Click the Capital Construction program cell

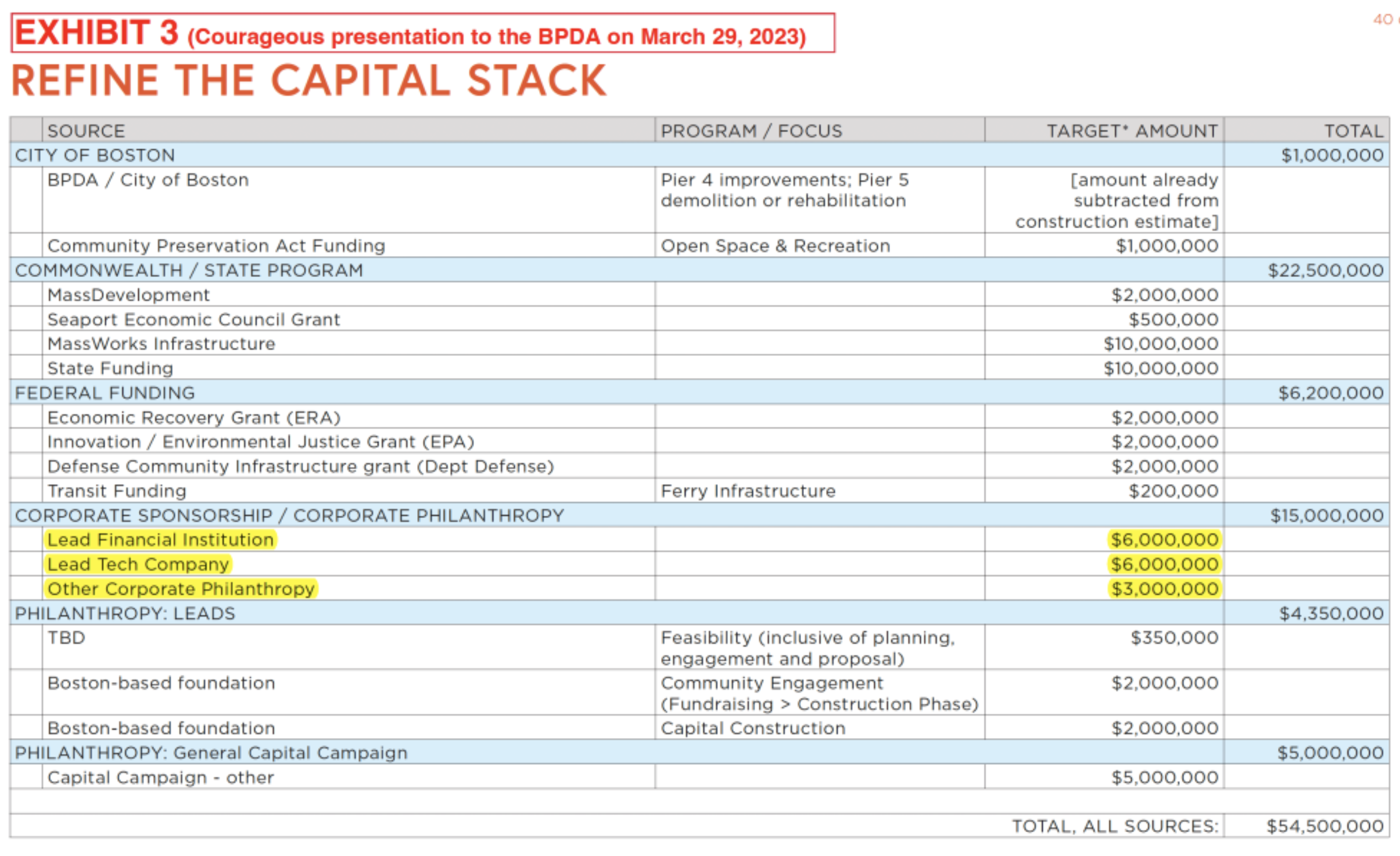[x=752, y=728]
